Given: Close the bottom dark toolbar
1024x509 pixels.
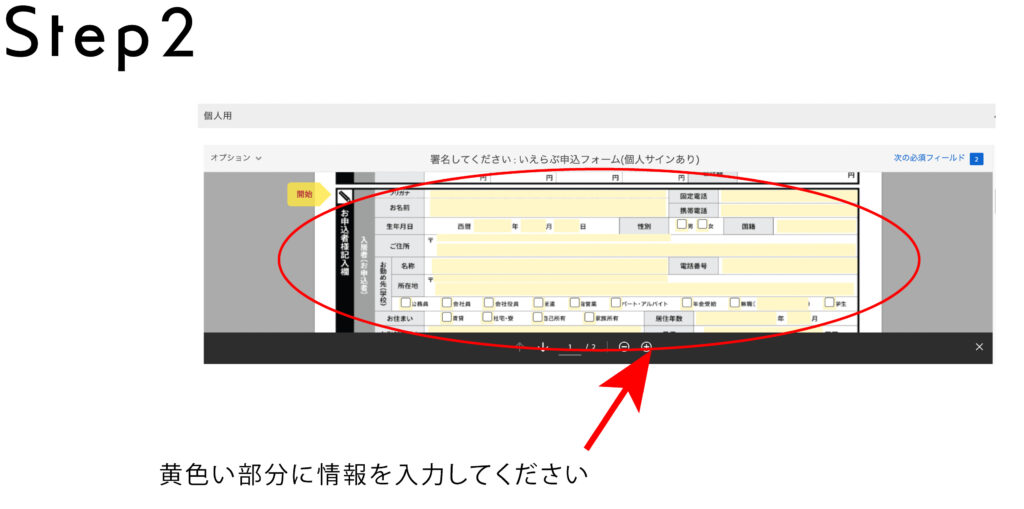Looking at the screenshot, I should [979, 347].
